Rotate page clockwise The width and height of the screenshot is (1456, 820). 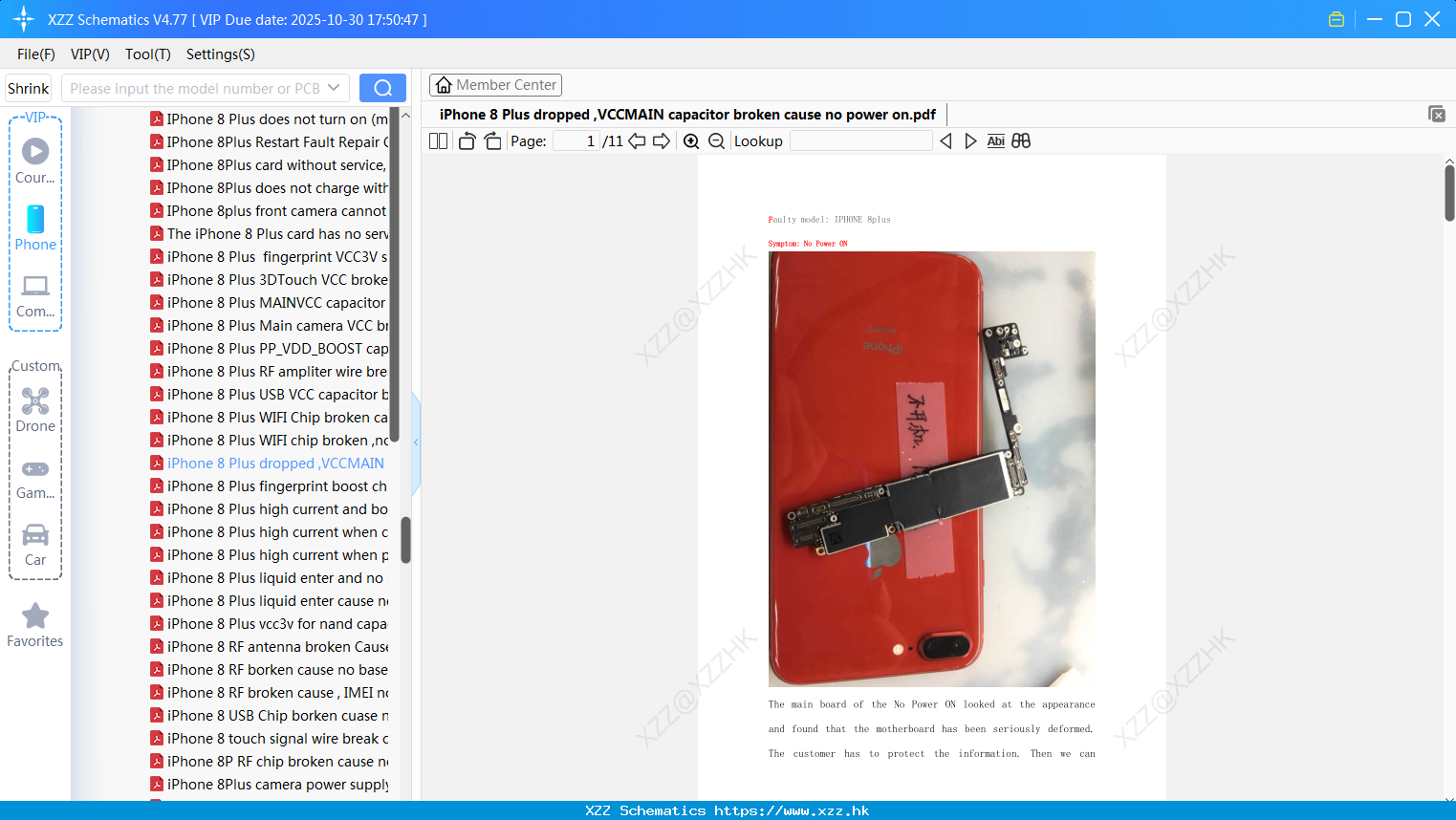(493, 140)
